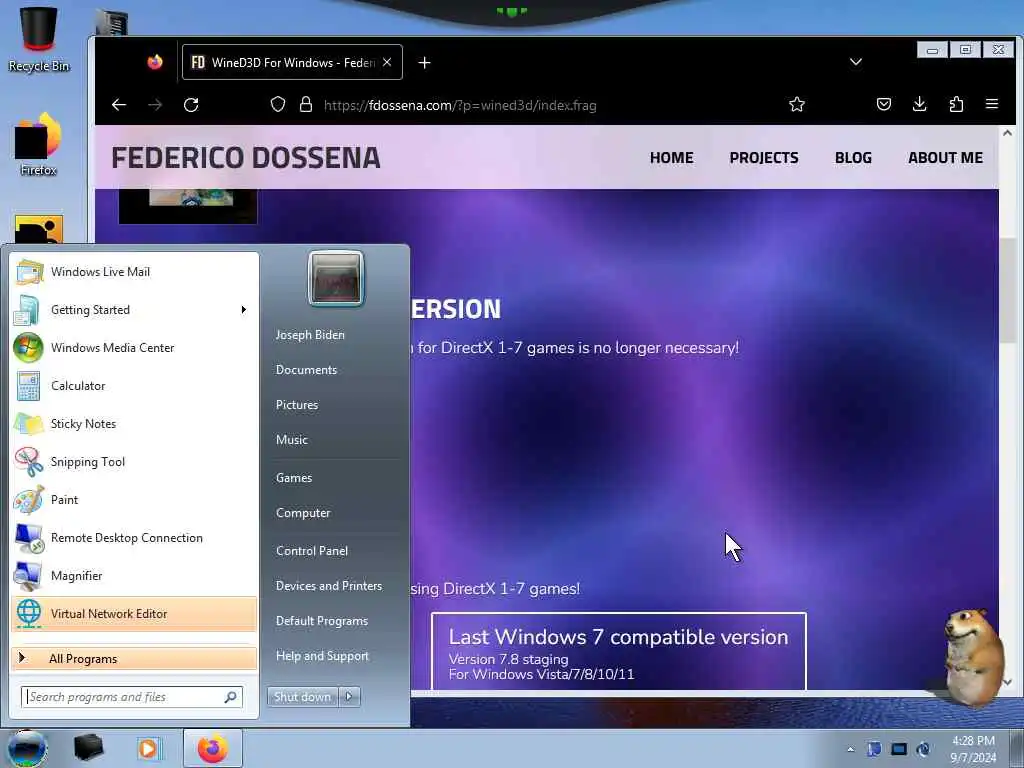Click the Search programs and files field
Image resolution: width=1024 pixels, height=768 pixels.
131,697
